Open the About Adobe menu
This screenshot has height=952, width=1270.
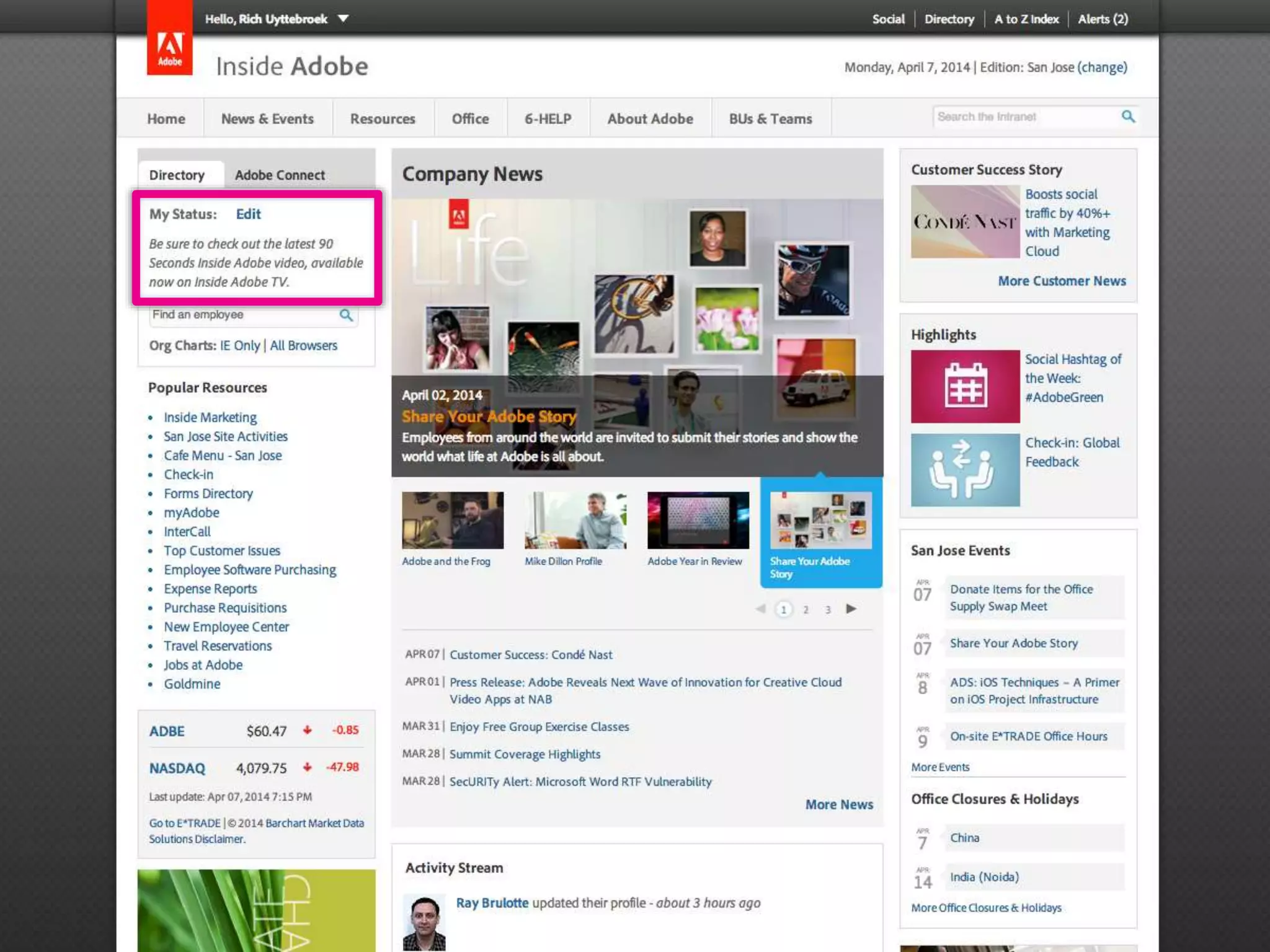coord(650,118)
